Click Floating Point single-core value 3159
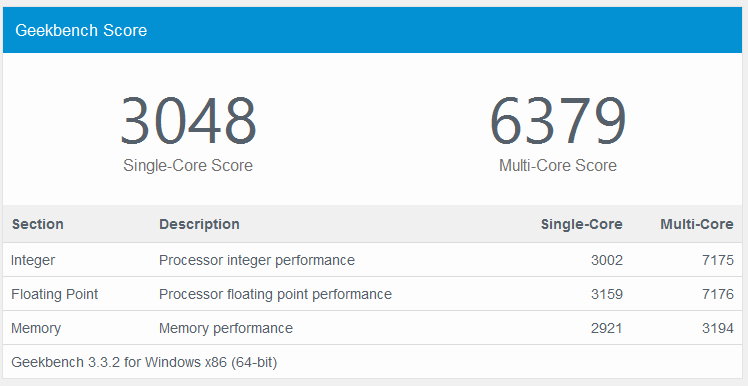 [607, 294]
